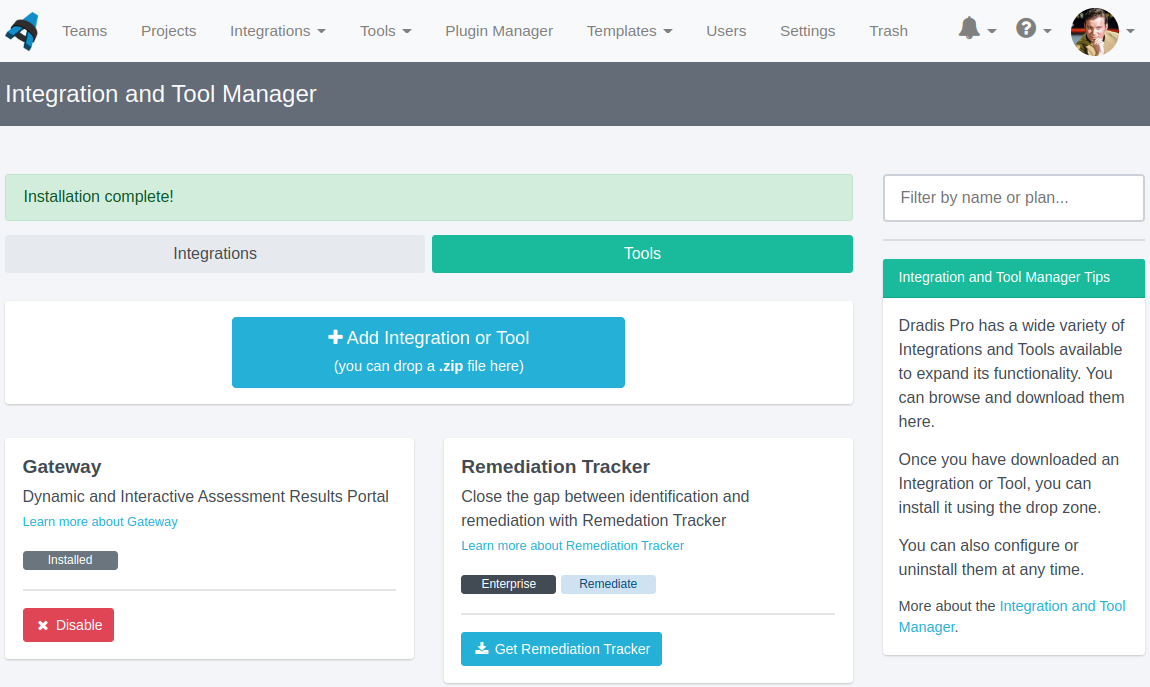Image resolution: width=1150 pixels, height=687 pixels.
Task: Open Learn more about Remediation Tracker link
Action: tap(572, 545)
